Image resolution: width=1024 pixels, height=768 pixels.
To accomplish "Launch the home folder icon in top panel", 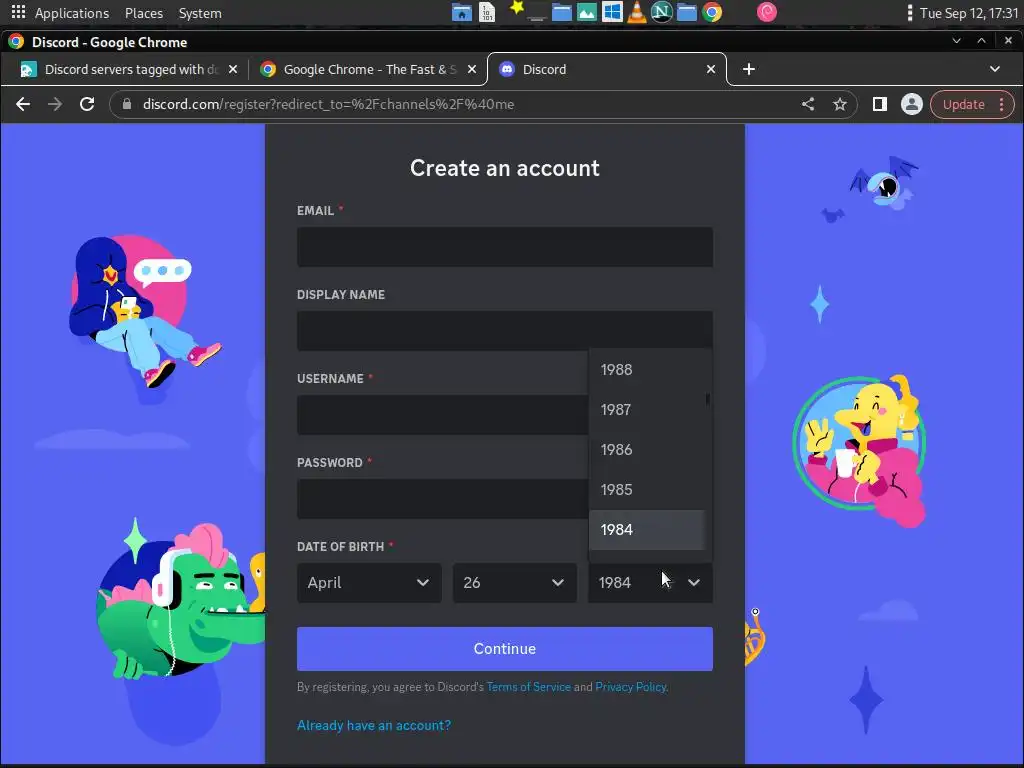I will tap(462, 12).
